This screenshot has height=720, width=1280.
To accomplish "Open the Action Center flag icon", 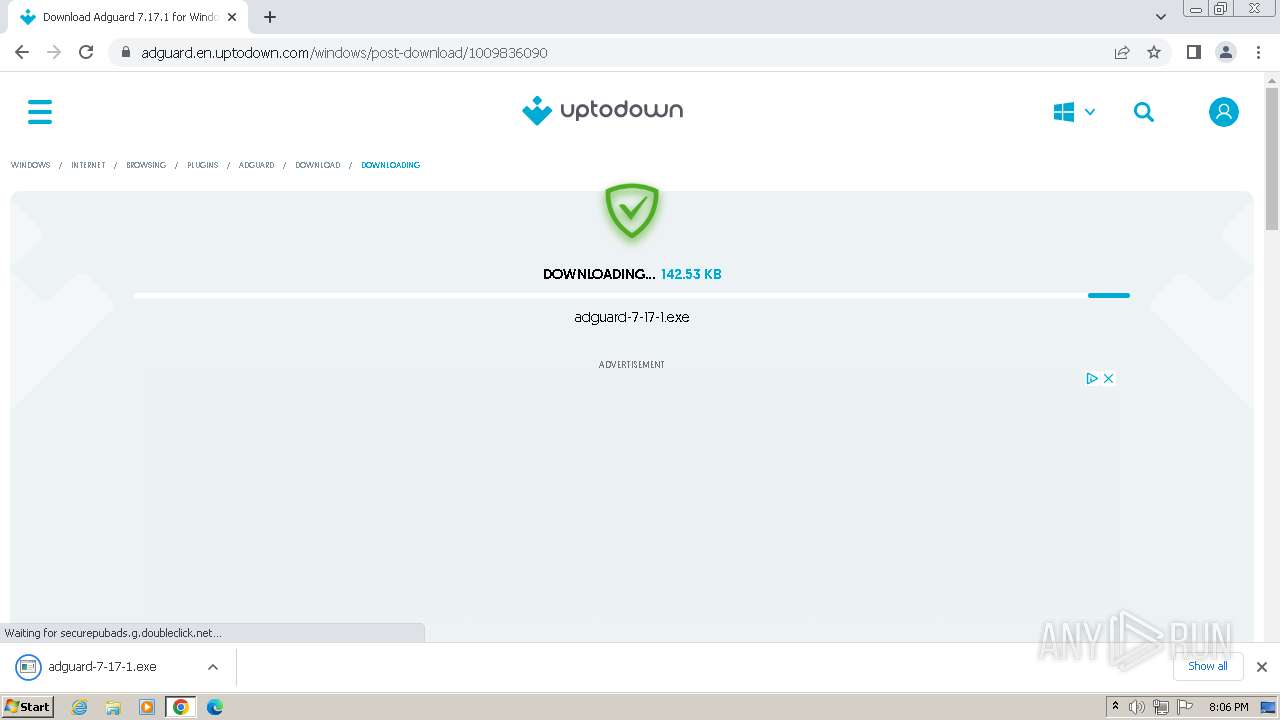I will point(1185,707).
